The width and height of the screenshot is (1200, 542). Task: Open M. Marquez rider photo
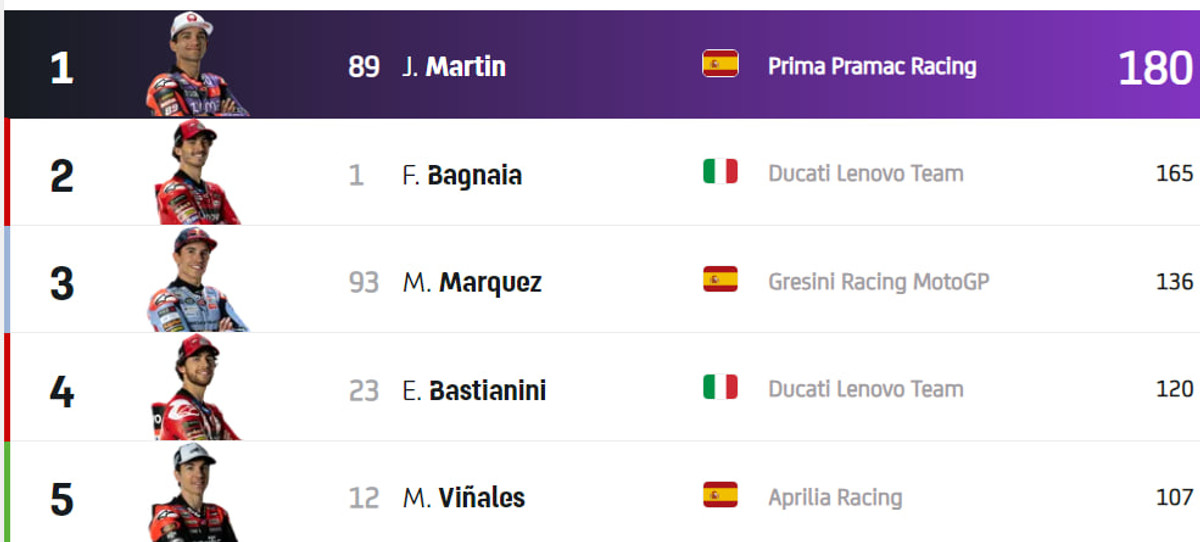coord(196,281)
